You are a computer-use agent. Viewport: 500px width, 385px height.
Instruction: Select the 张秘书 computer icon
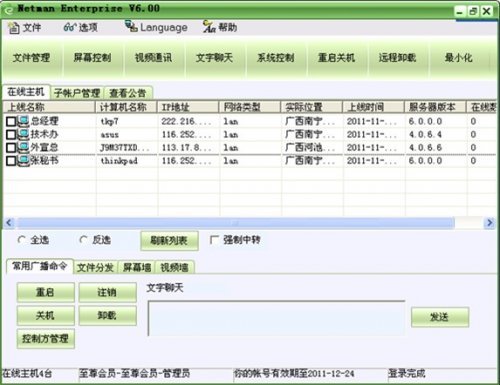click(x=23, y=161)
